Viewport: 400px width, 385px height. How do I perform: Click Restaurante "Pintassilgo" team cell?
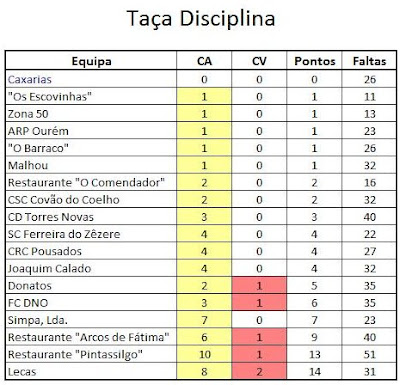91,354
